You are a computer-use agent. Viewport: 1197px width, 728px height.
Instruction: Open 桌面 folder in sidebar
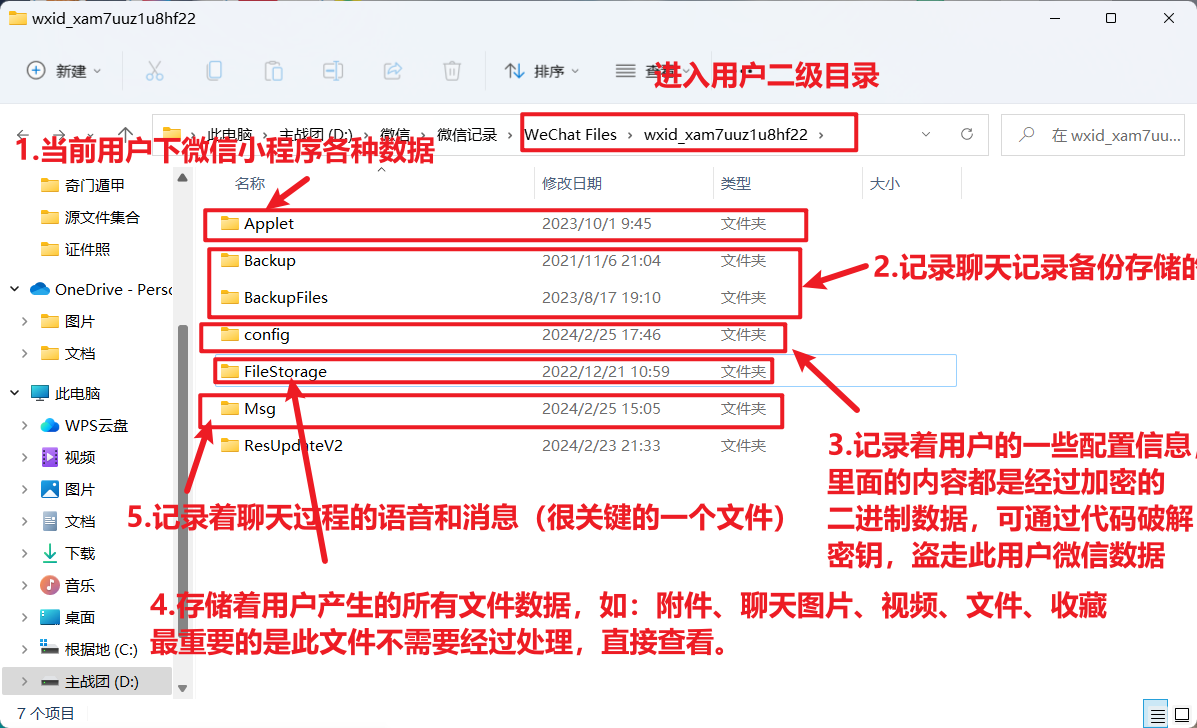(x=79, y=617)
